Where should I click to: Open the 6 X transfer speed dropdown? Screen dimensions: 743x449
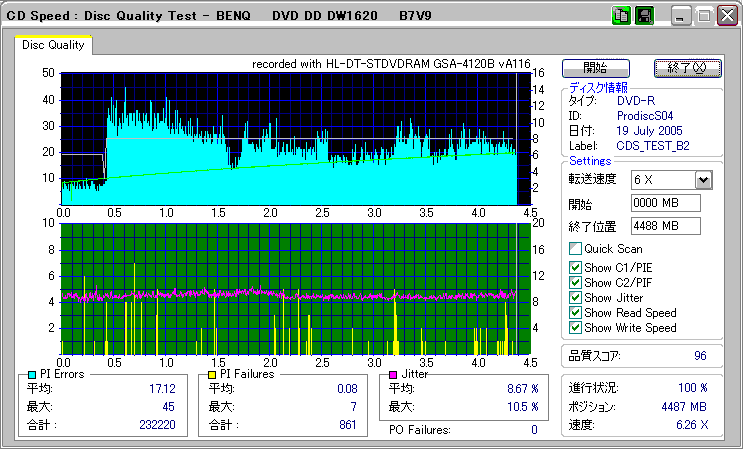coord(703,180)
